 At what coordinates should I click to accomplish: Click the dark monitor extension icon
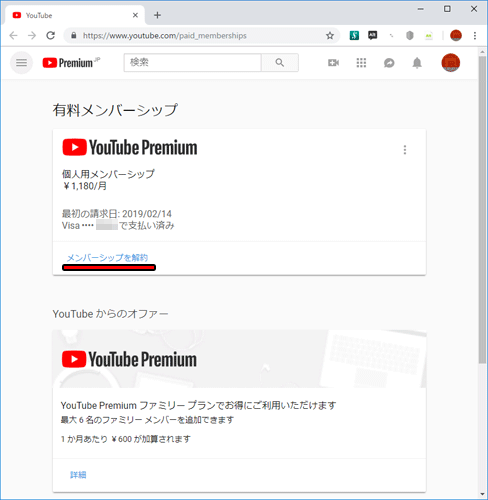(x=373, y=35)
